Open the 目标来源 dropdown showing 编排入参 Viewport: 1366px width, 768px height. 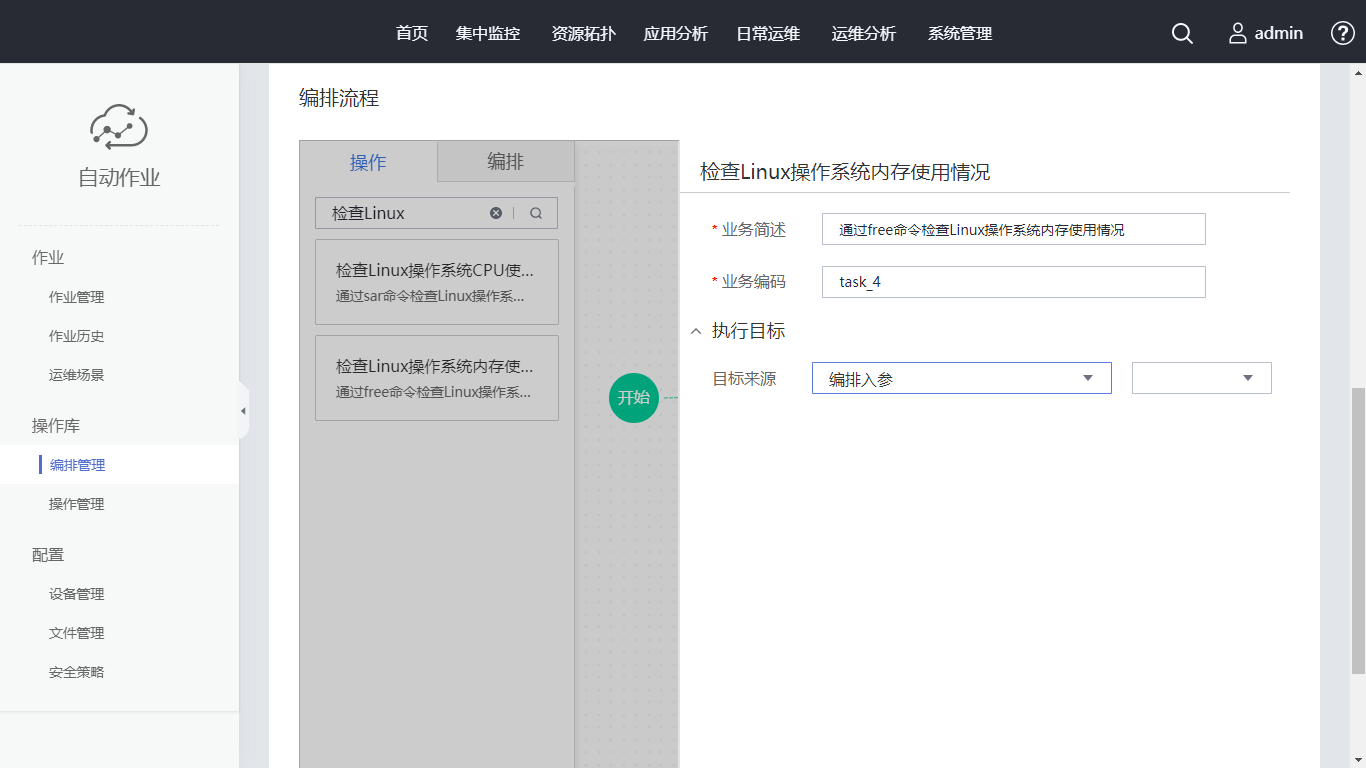pyautogui.click(x=961, y=378)
